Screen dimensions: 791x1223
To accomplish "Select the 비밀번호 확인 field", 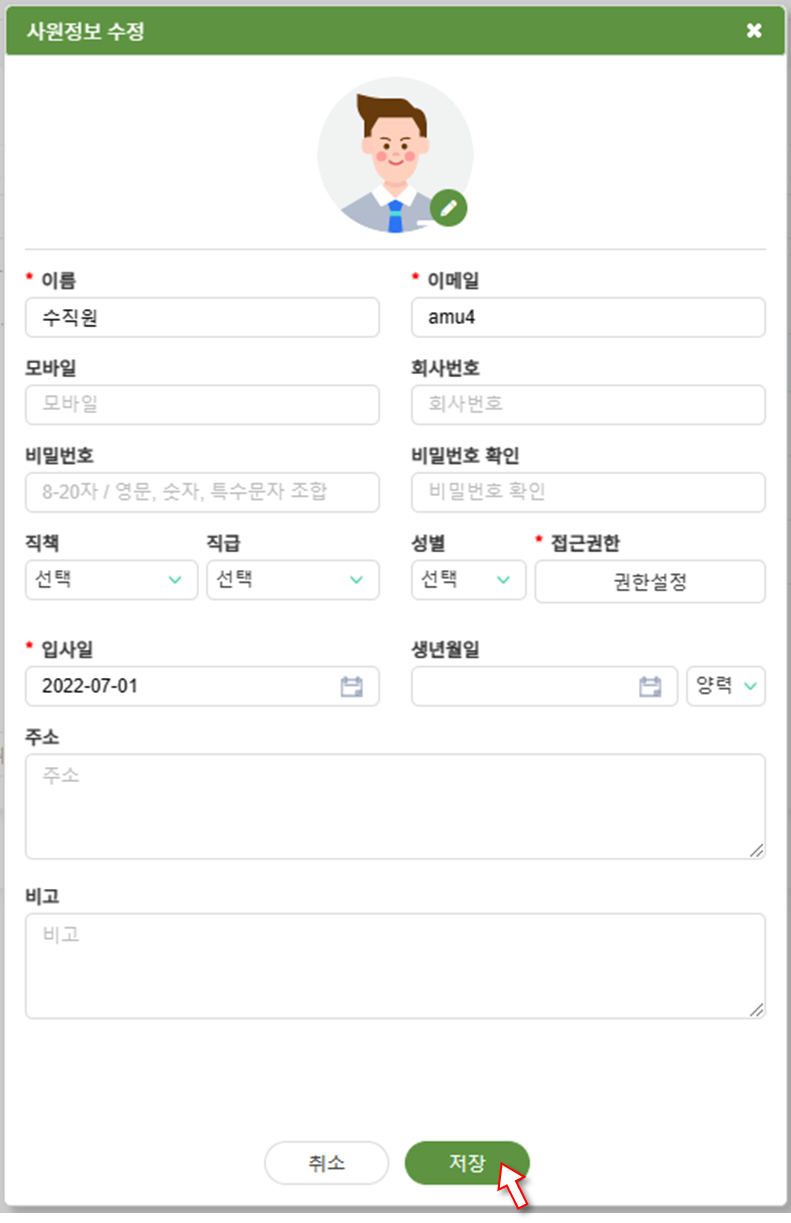I will point(588,492).
